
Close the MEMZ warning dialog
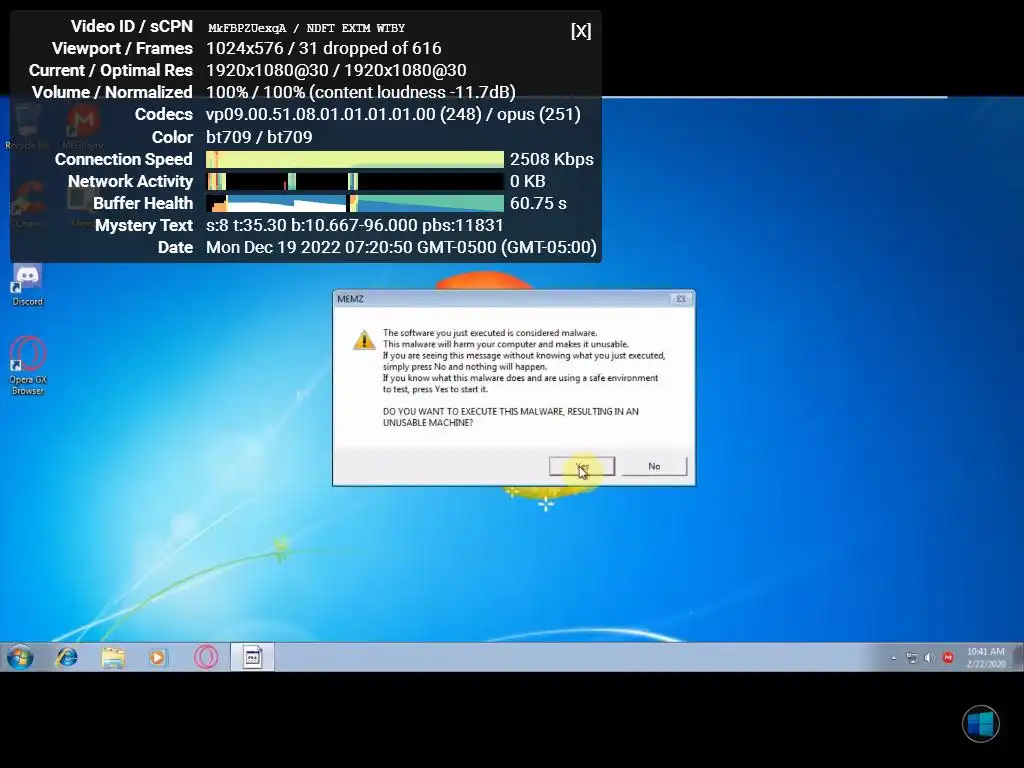(x=680, y=299)
